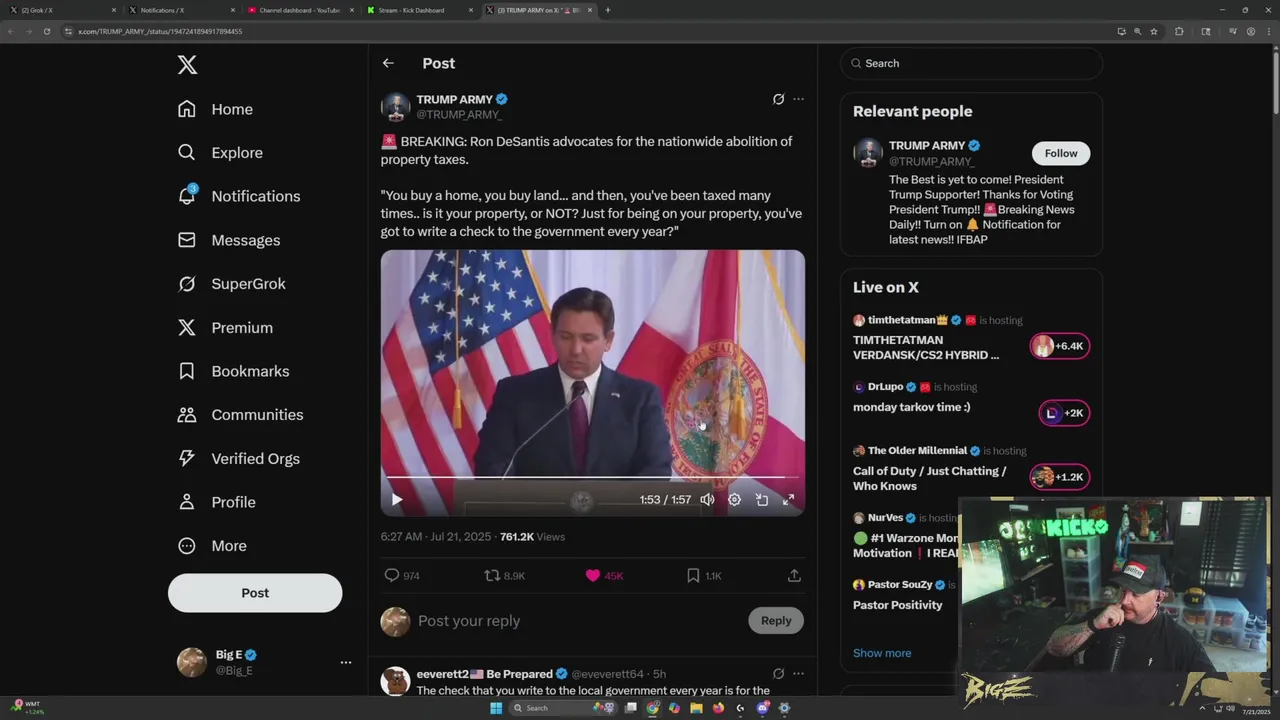Open more options on TRUMP ARMY post
Screen dimensions: 1280x720
[x=798, y=99]
